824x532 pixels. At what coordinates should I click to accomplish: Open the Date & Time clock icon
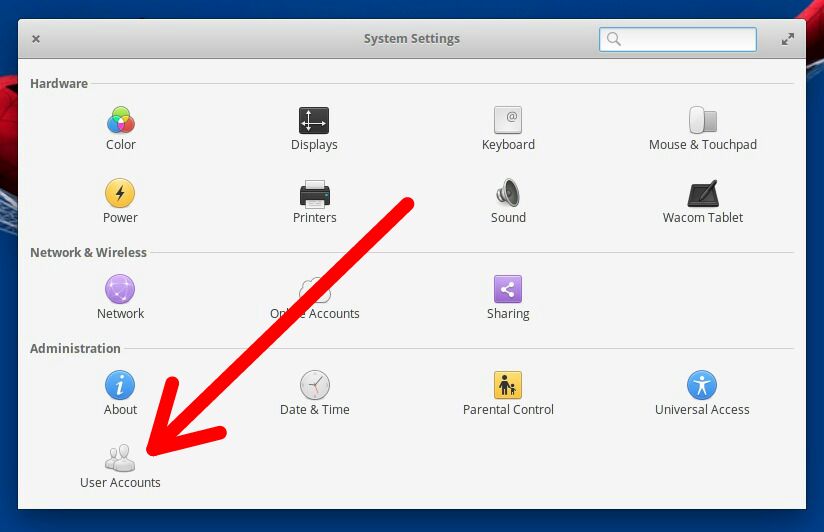pyautogui.click(x=315, y=385)
